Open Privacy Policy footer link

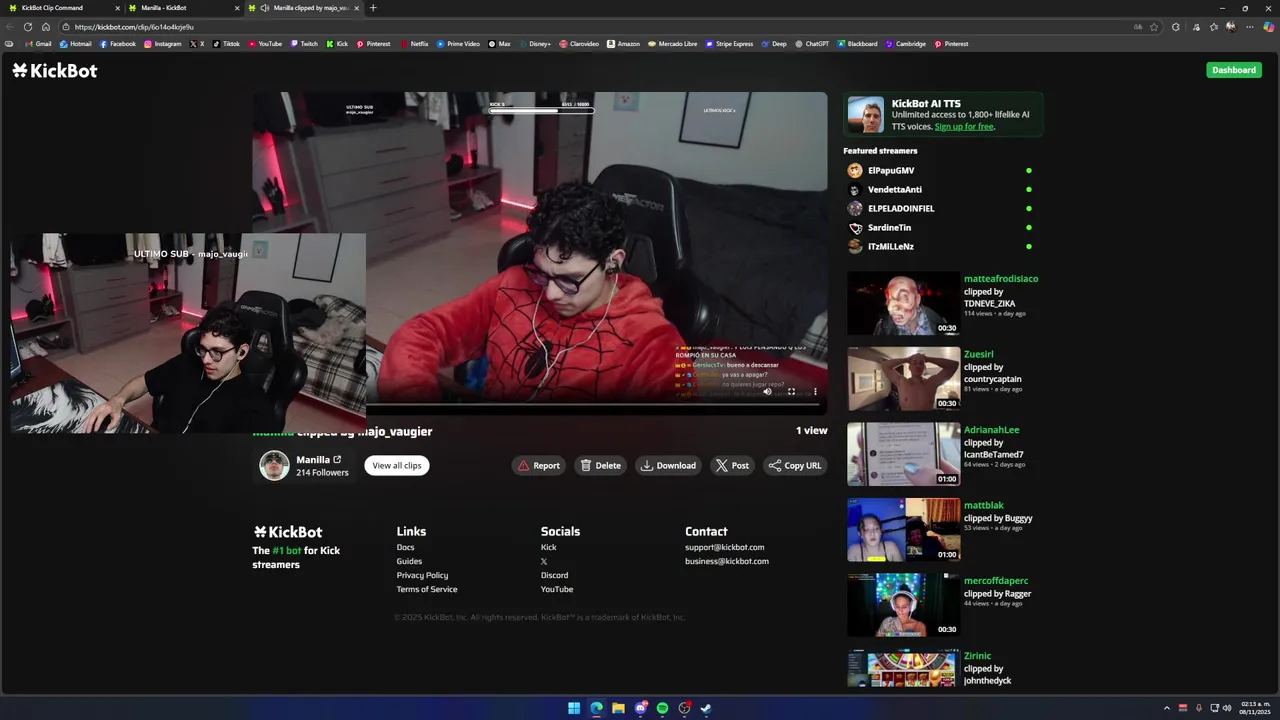[x=422, y=575]
